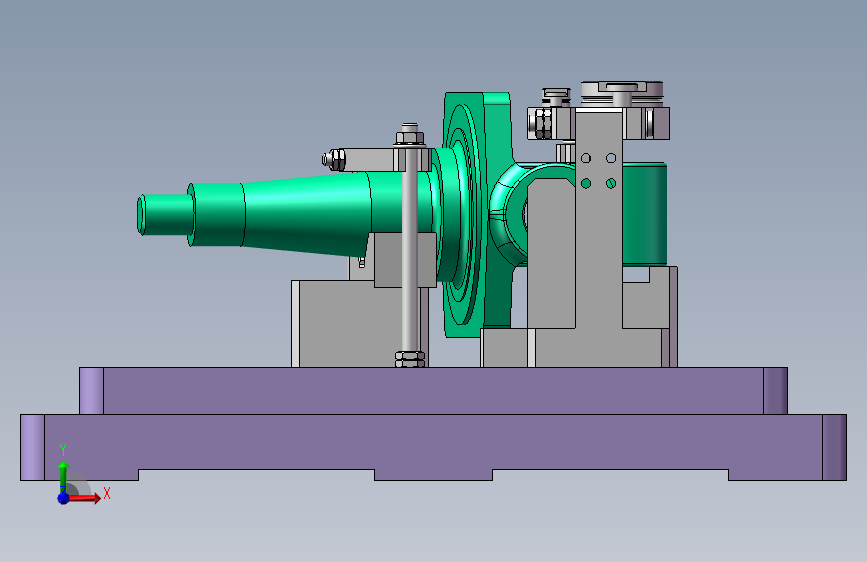Click the blue Z axis ball of triad
Image resolution: width=867 pixels, height=562 pixels.
[x=64, y=498]
